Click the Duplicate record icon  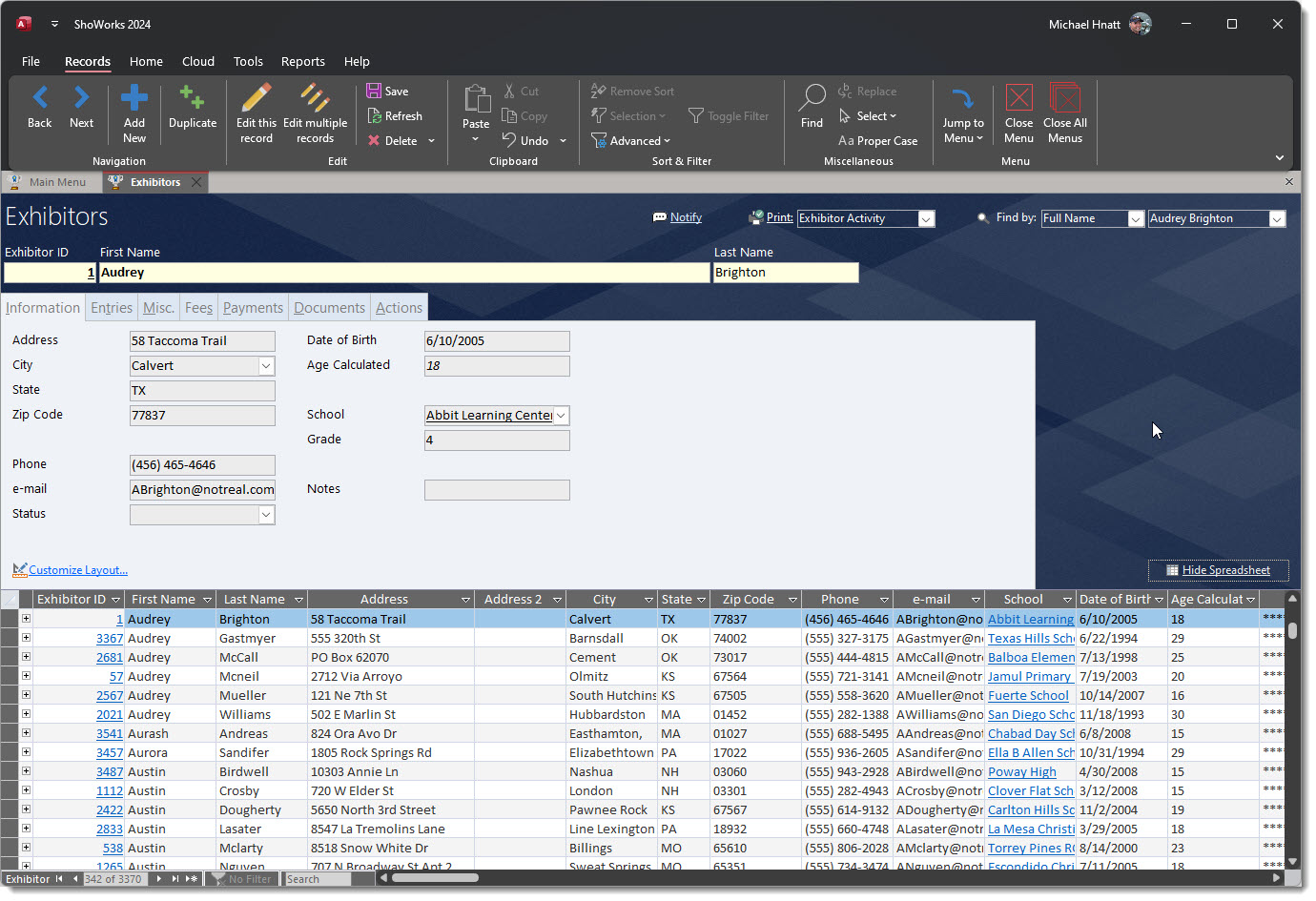193,98
